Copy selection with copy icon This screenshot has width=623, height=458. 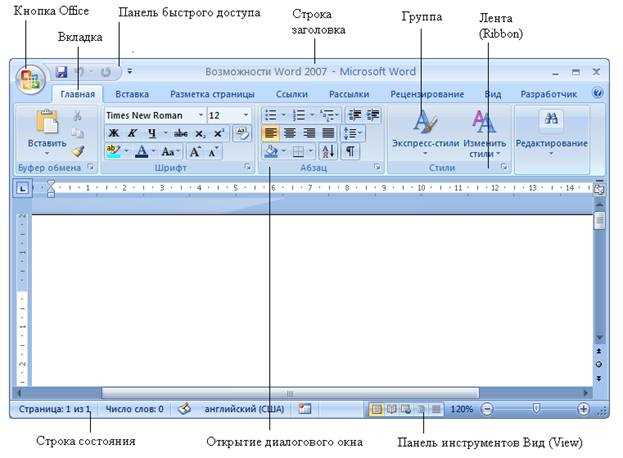pyautogui.click(x=77, y=133)
